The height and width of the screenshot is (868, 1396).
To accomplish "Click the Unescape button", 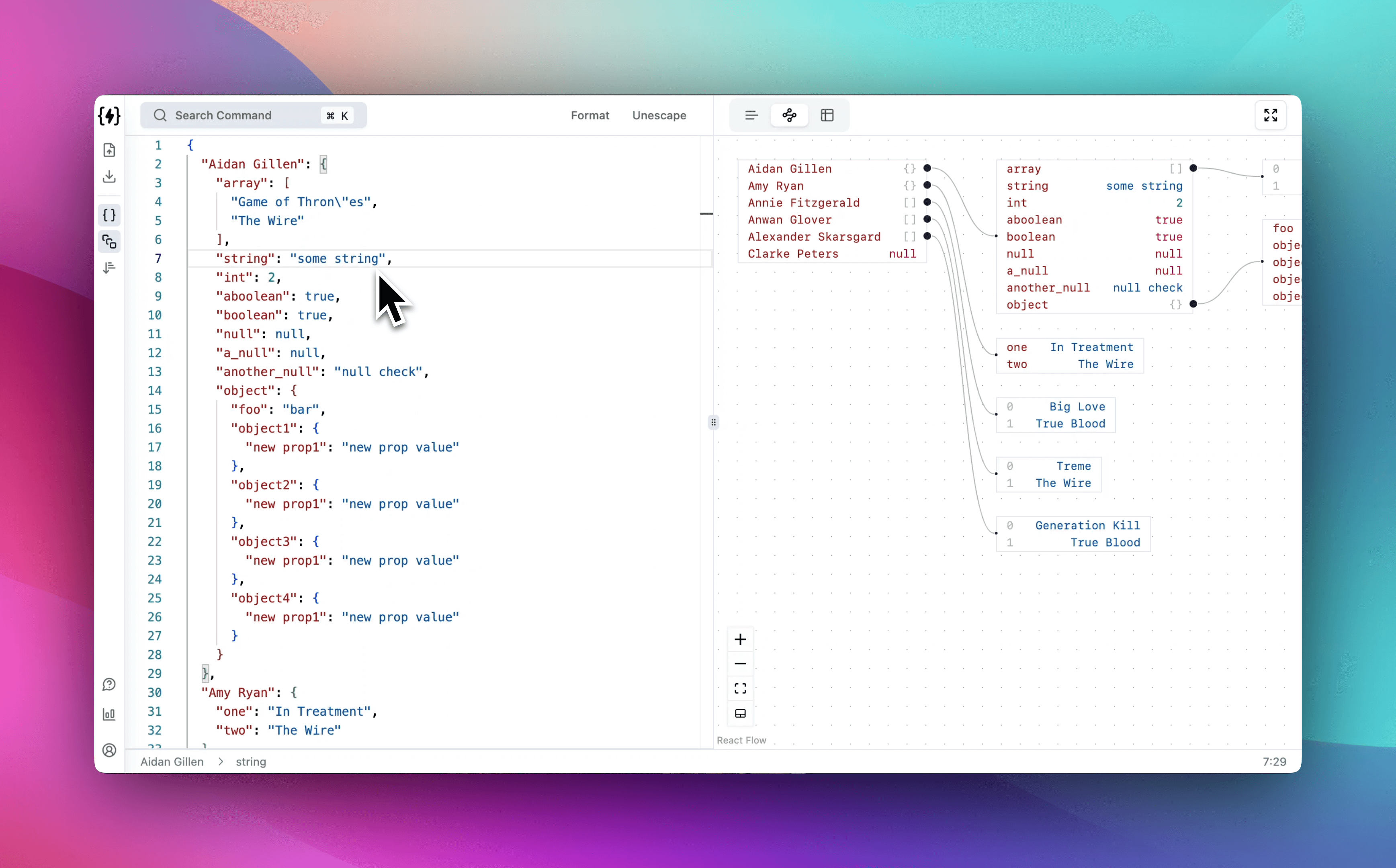I will pyautogui.click(x=659, y=115).
